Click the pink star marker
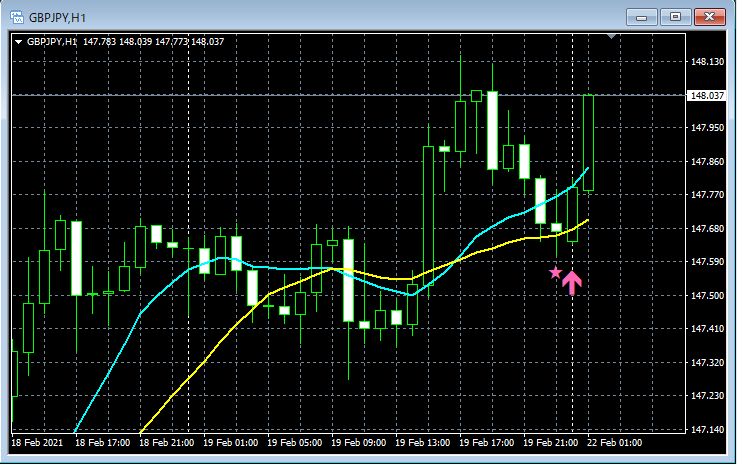Viewport: 738px width, 464px height. click(555, 272)
